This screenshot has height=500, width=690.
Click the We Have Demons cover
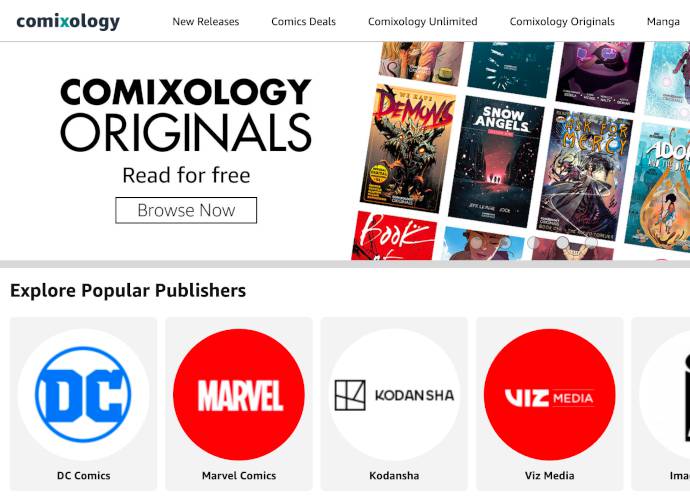pyautogui.click(x=407, y=148)
